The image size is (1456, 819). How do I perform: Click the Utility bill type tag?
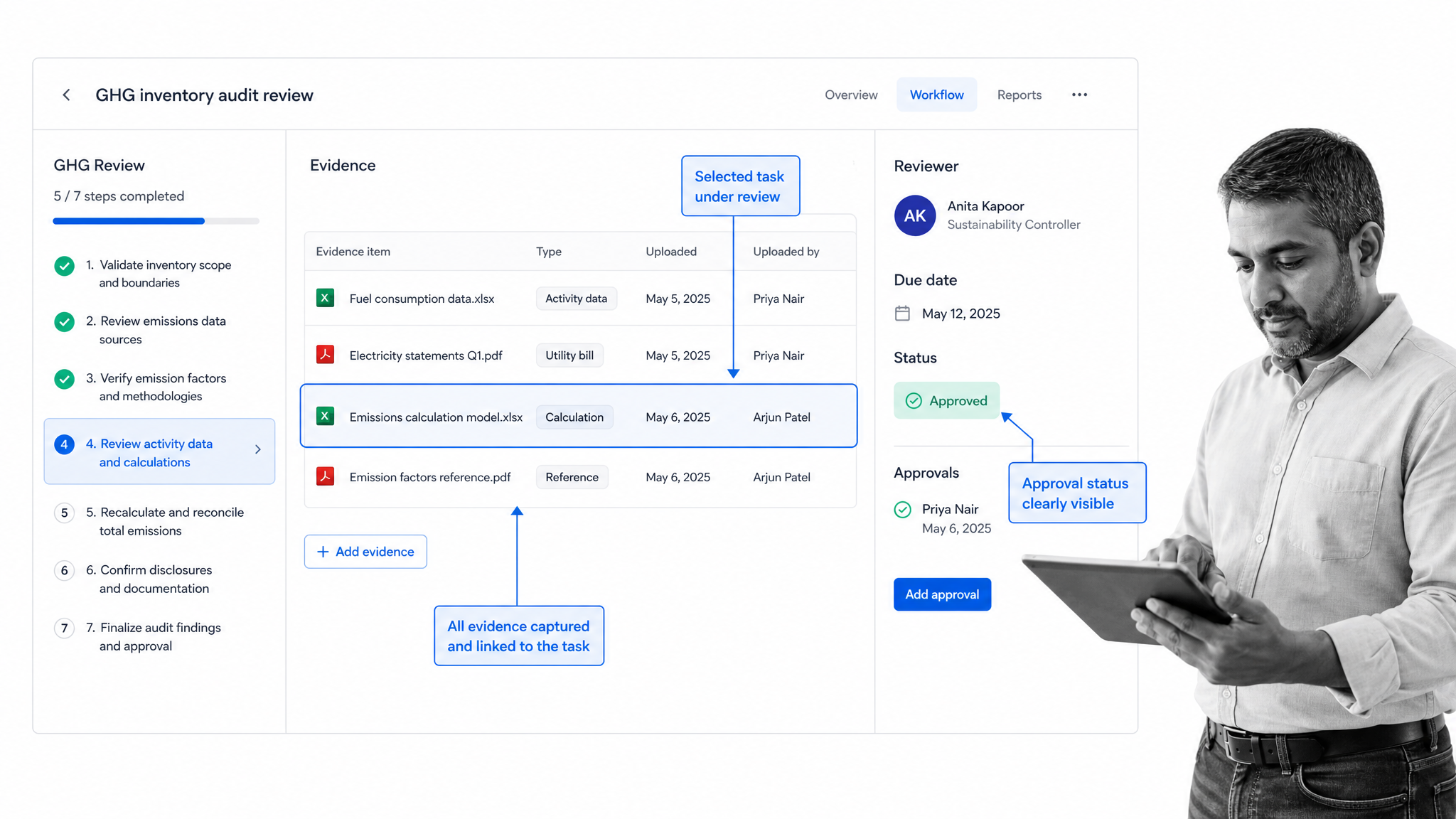click(569, 355)
